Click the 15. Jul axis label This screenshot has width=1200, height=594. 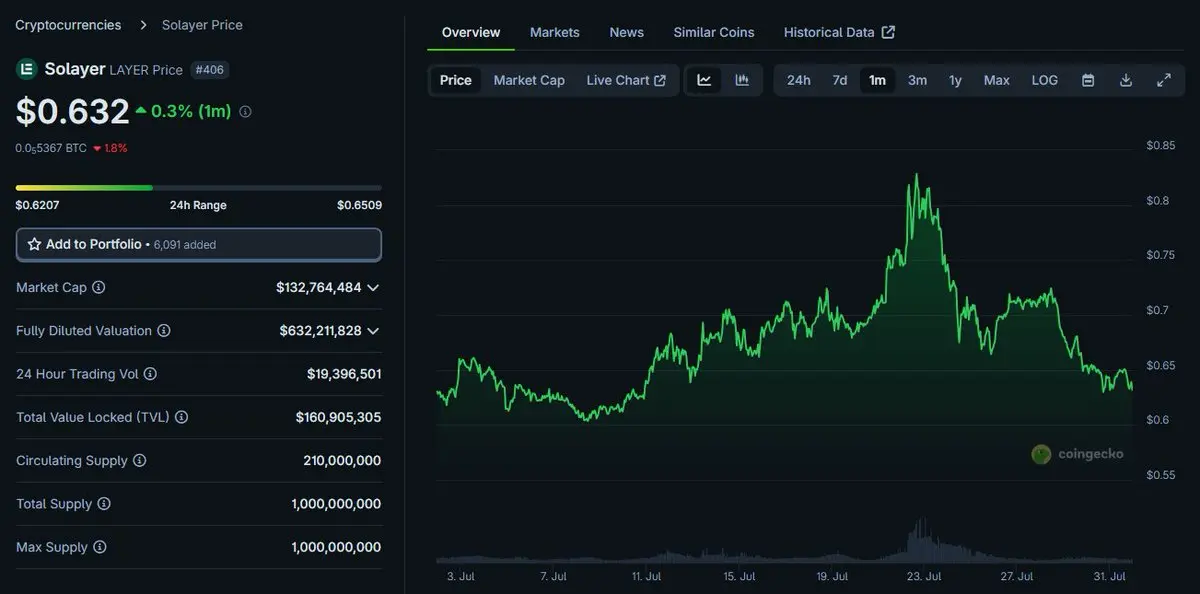(738, 577)
